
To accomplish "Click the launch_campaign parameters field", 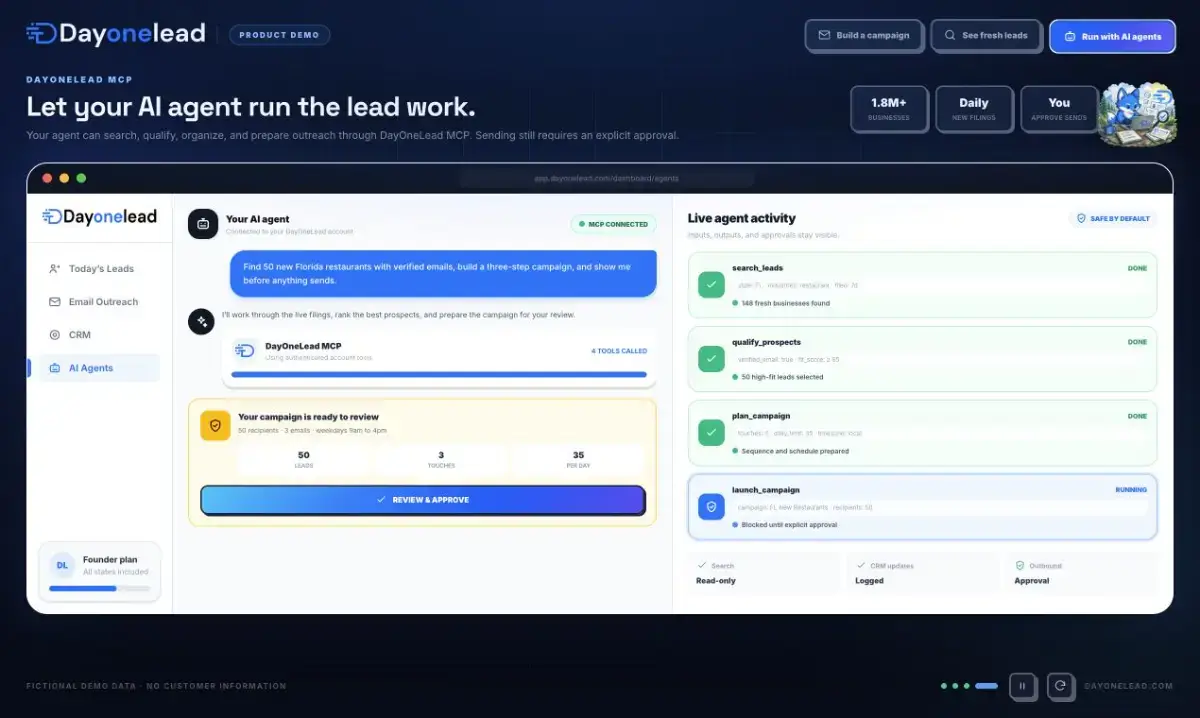I will [940, 507].
